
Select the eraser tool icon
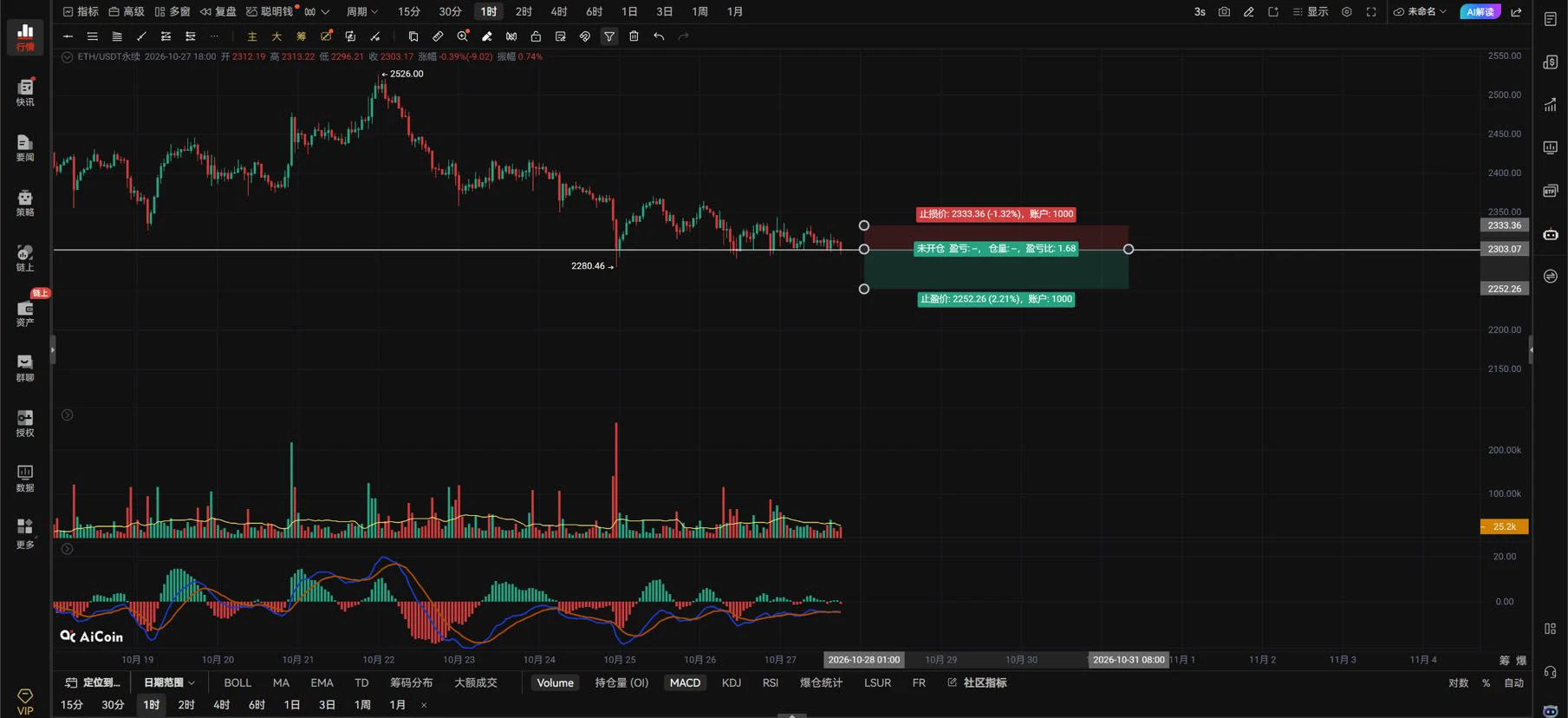[487, 36]
